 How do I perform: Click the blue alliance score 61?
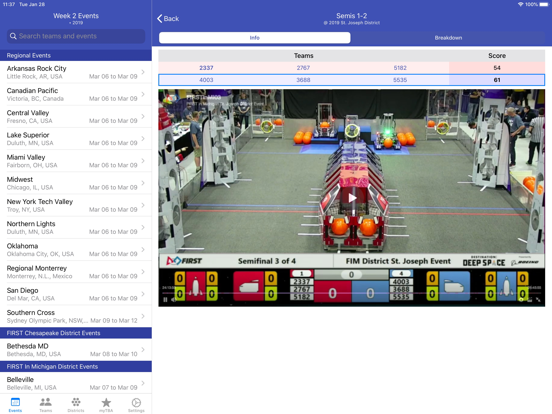click(x=497, y=80)
